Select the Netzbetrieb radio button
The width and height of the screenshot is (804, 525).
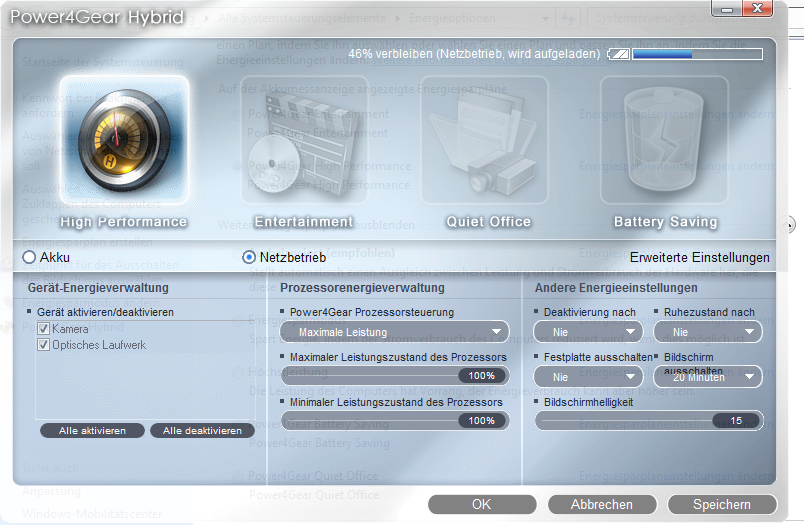(249, 257)
